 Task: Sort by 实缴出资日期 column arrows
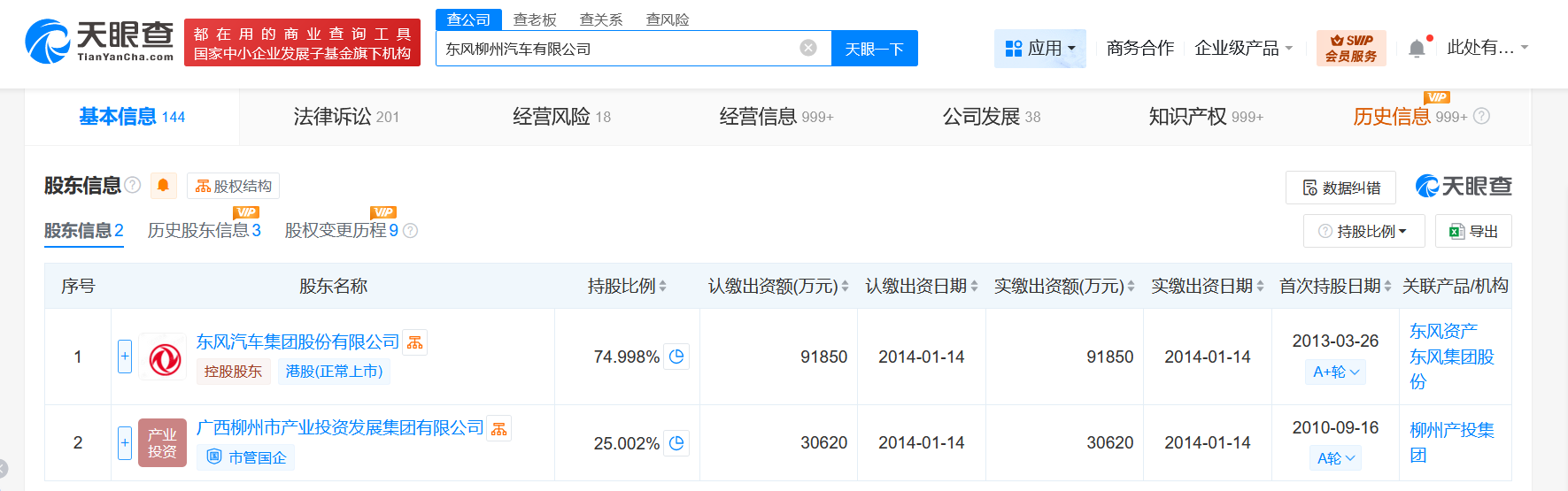1260,286
